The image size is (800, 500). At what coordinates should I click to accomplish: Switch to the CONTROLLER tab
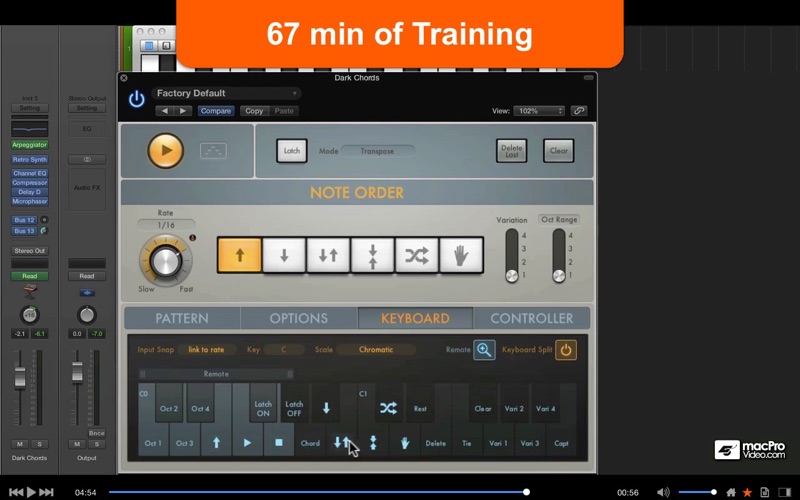click(532, 318)
